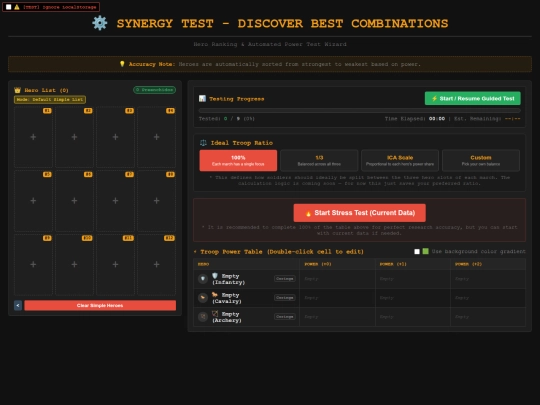Image resolution: width=540 pixels, height=405 pixels.
Task: Click the Start / Resume Guided Test button
Action: pyautogui.click(x=472, y=98)
